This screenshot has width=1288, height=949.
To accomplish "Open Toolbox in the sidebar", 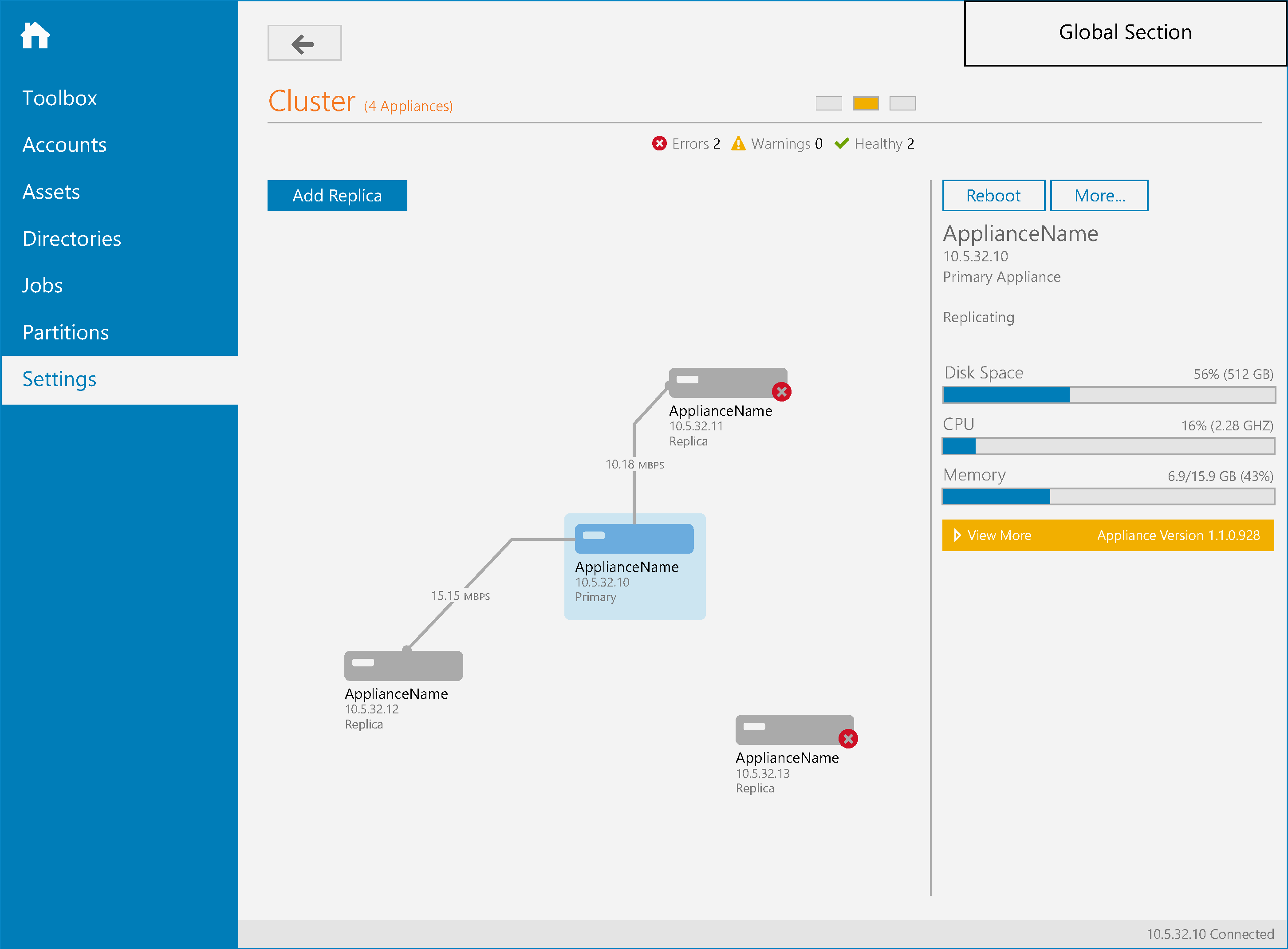I will click(x=60, y=98).
